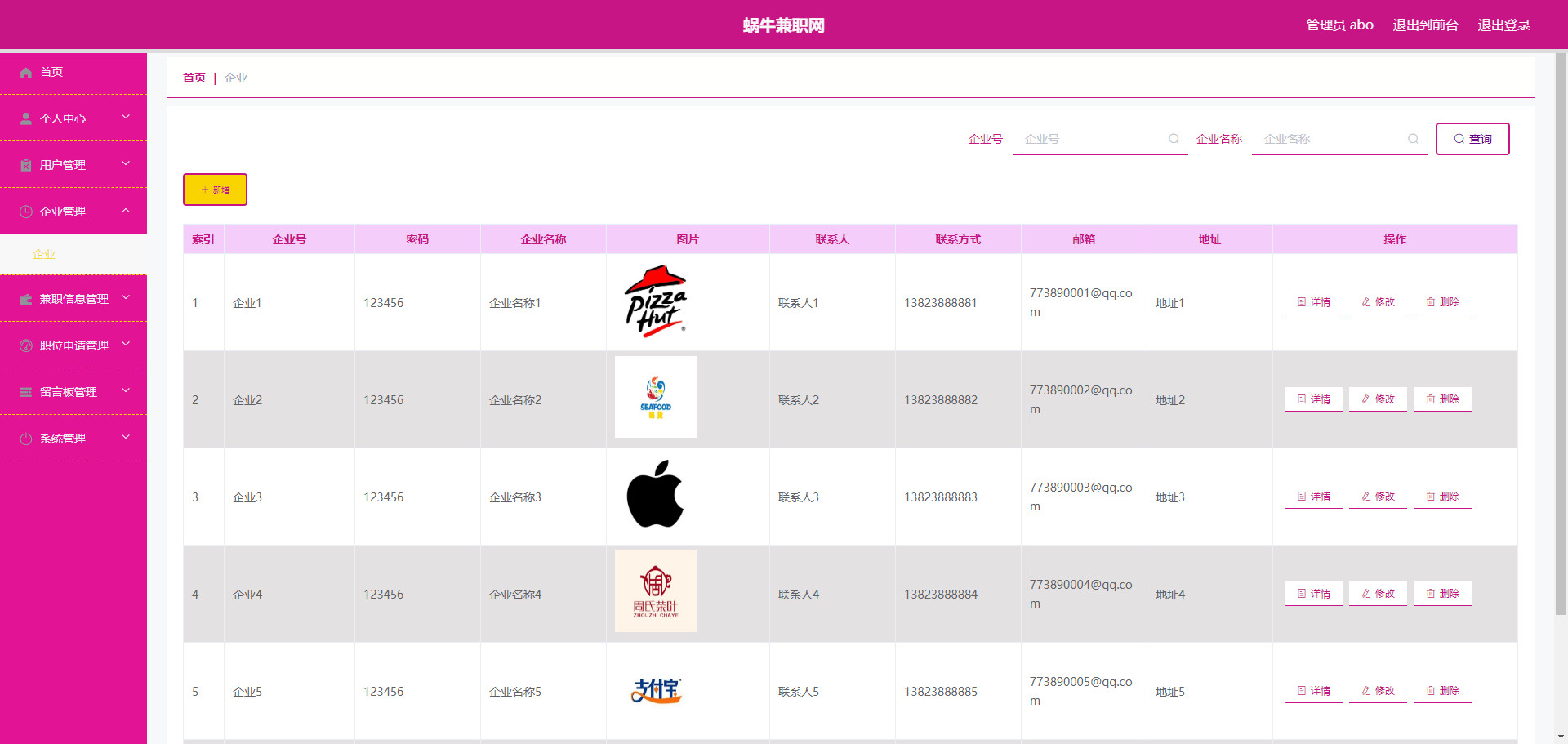Click 退出到前台 in the header

tap(1425, 25)
